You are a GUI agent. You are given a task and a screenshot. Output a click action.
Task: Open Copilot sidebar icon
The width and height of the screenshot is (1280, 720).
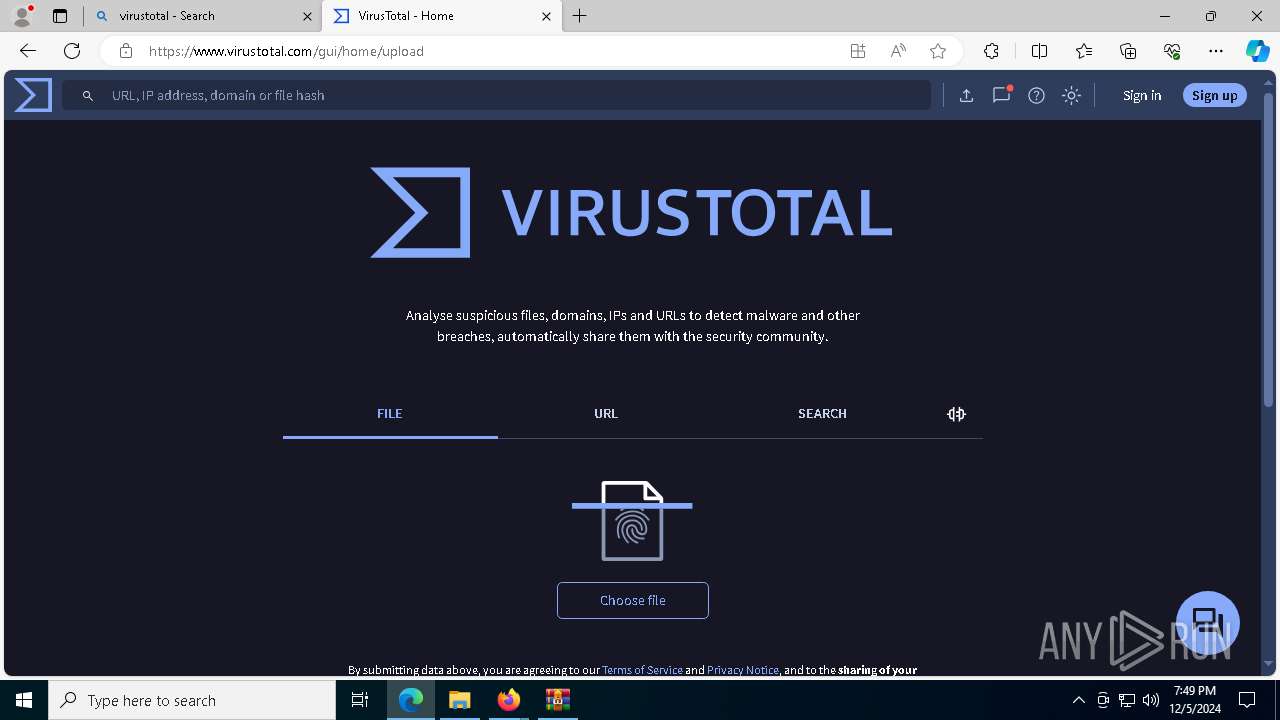tap(1257, 51)
